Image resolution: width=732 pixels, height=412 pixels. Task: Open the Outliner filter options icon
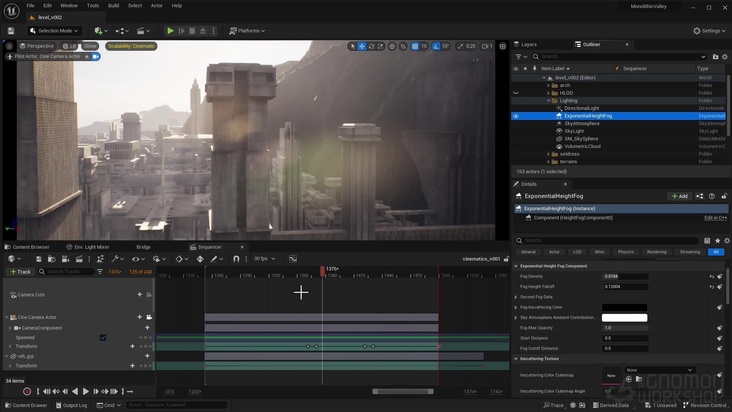[x=521, y=56]
